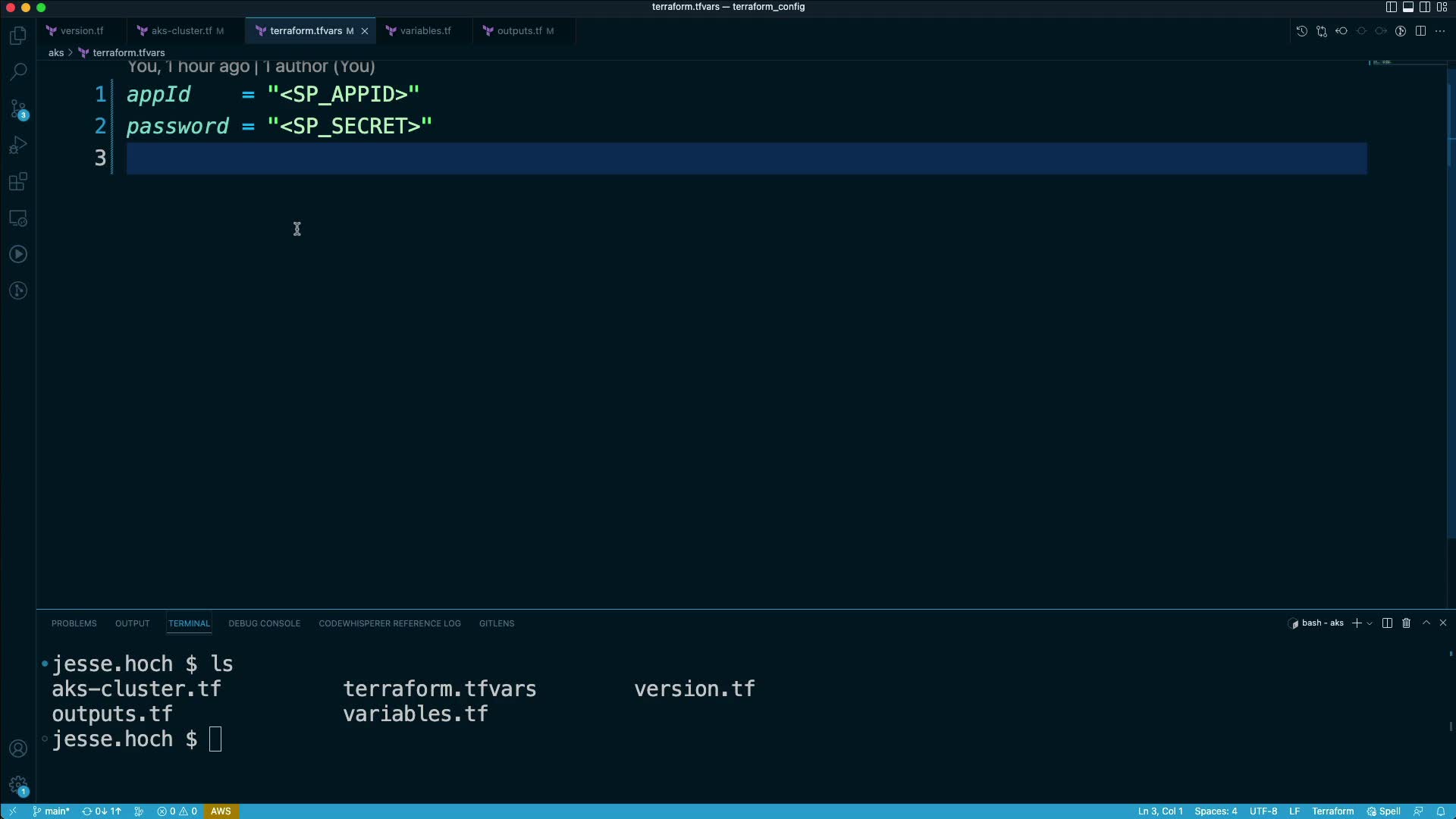Split the terminal pane
Viewport: 1456px width, 819px height.
[1387, 623]
